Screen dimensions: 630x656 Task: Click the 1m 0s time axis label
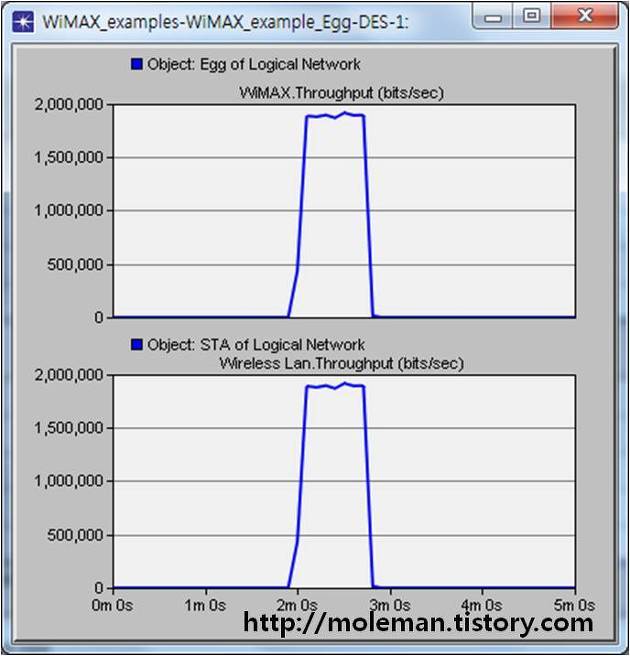pyautogui.click(x=205, y=605)
